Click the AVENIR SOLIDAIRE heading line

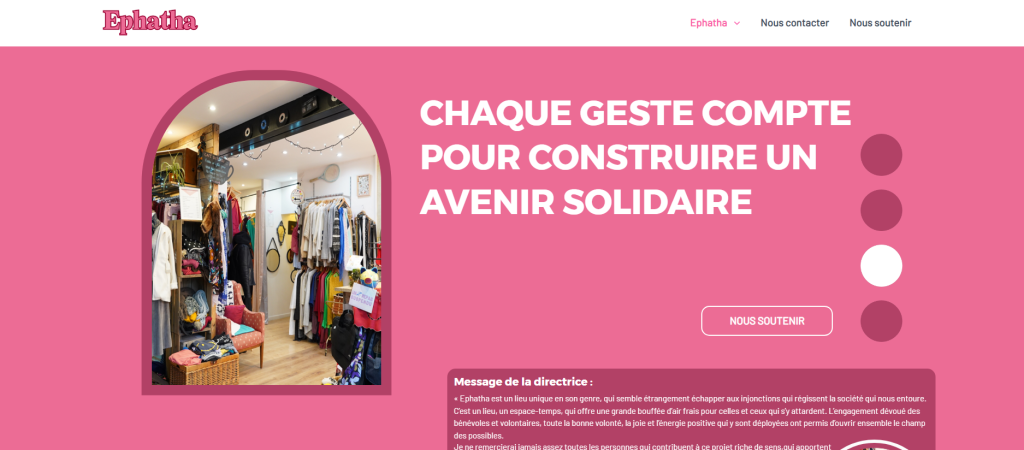pyautogui.click(x=586, y=202)
